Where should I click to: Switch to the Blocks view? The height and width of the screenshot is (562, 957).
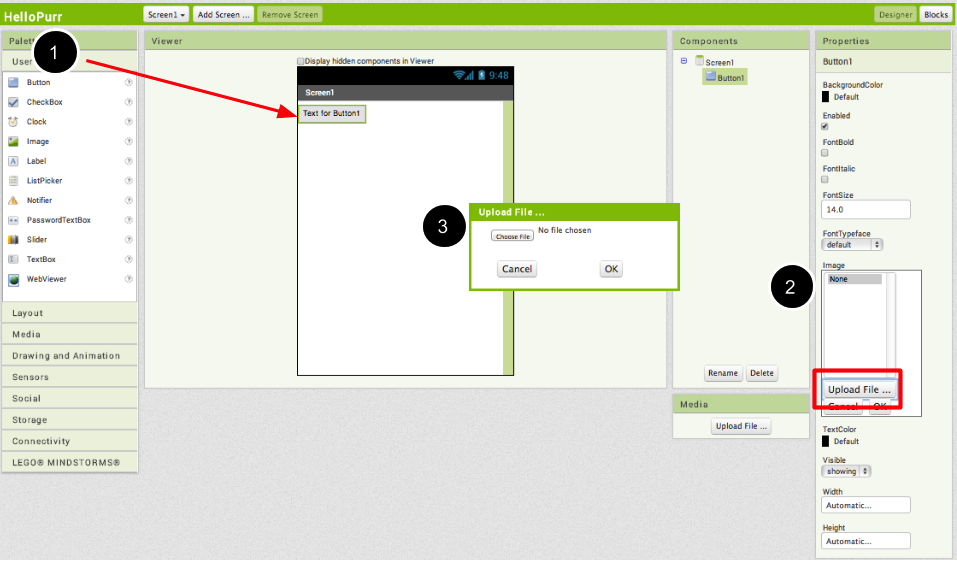(935, 15)
